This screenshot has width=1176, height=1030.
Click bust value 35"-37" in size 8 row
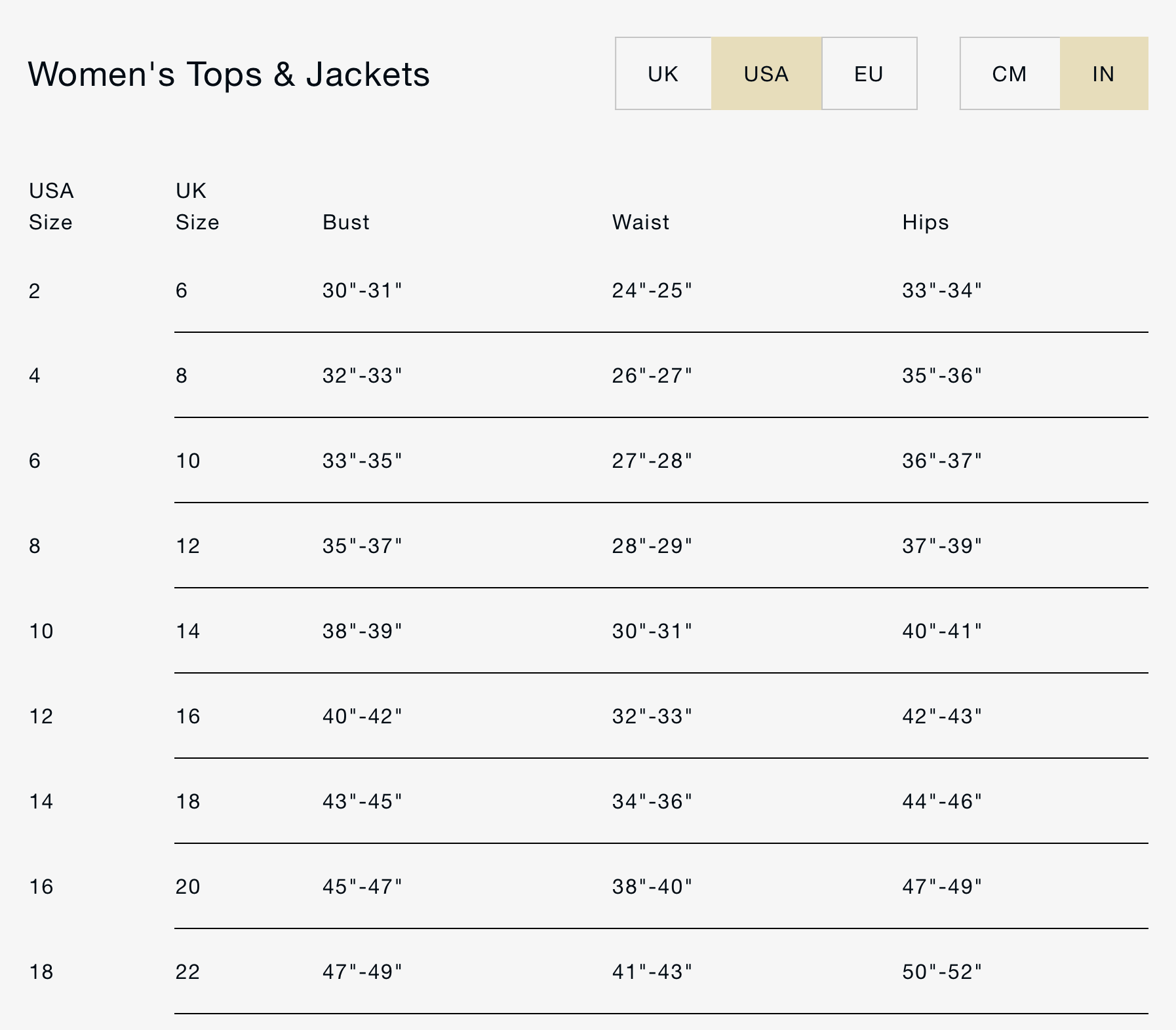[x=362, y=546]
